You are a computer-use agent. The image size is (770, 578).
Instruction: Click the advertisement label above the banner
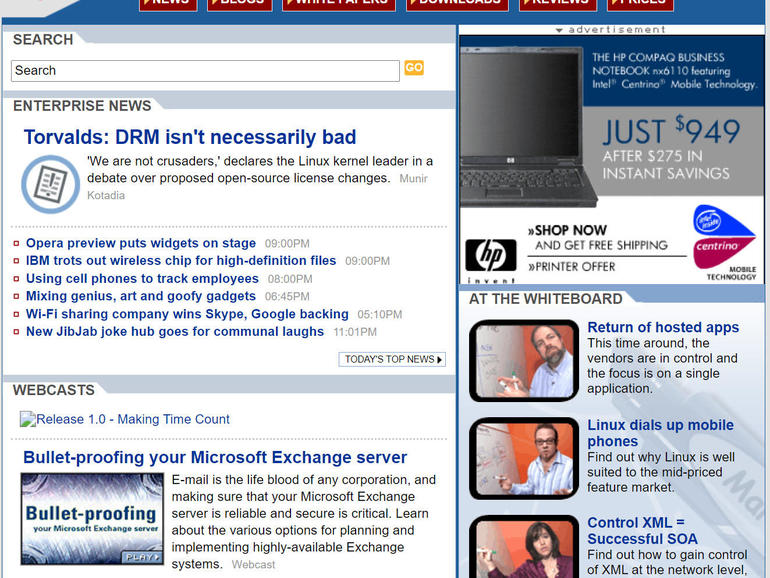[611, 29]
